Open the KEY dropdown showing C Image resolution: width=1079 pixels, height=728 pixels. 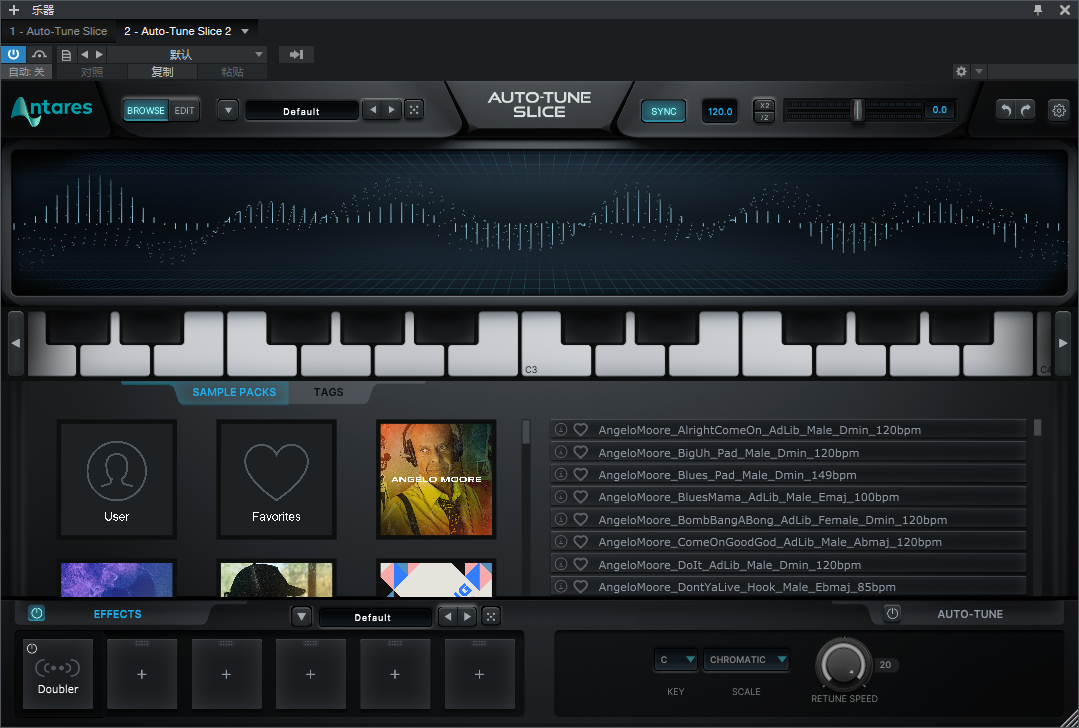676,659
